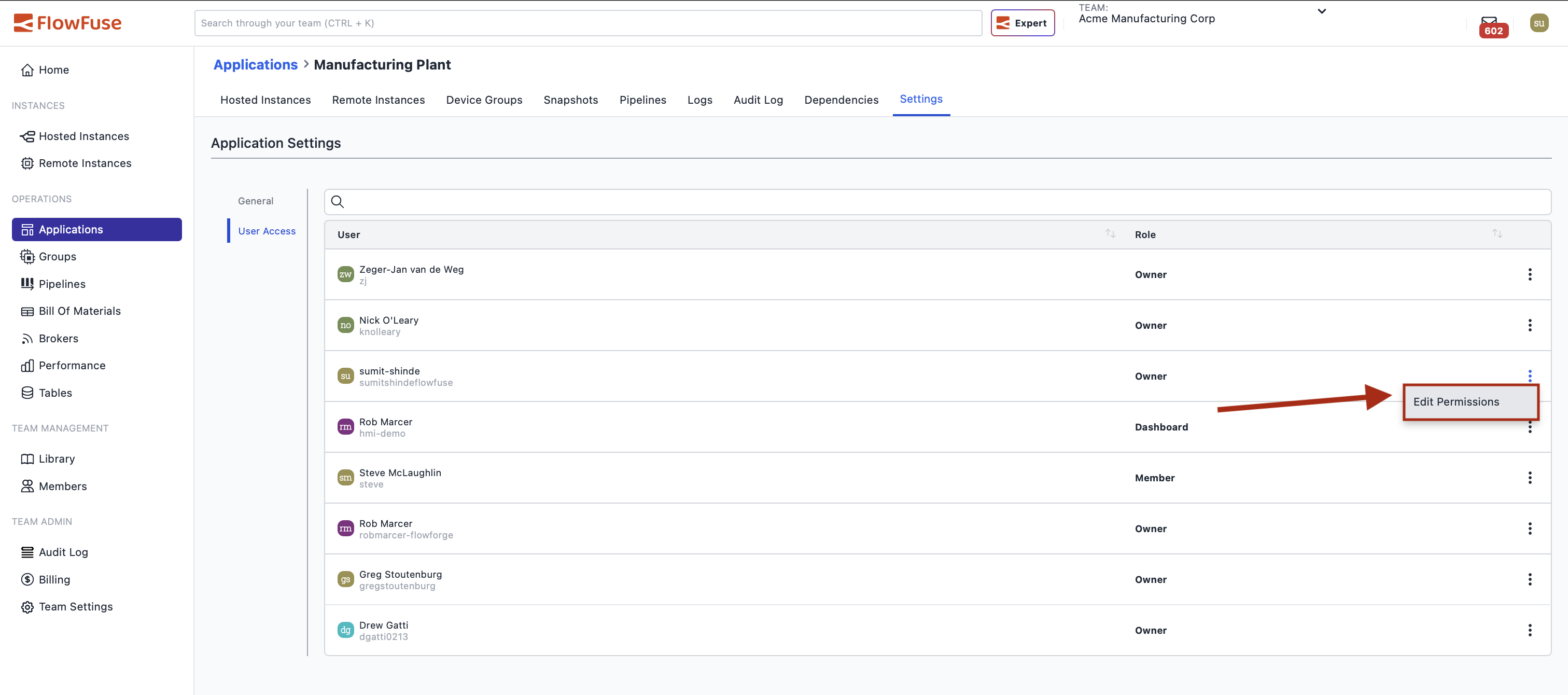Choose Edit Permissions from the menu
This screenshot has width=1568, height=695.
click(x=1471, y=402)
